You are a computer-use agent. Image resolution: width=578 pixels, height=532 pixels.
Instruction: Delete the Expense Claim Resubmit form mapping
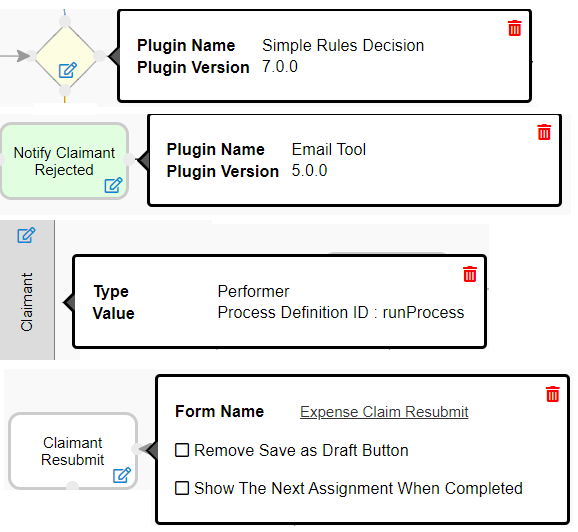(553, 394)
